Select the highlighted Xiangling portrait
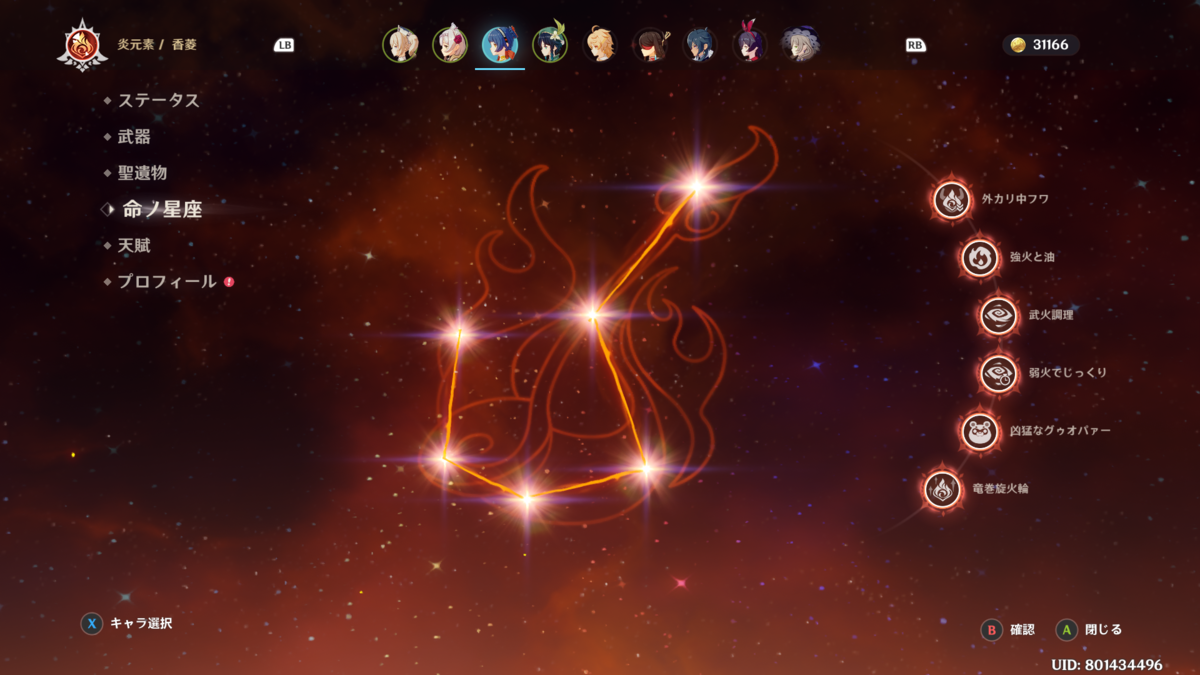 (x=500, y=45)
